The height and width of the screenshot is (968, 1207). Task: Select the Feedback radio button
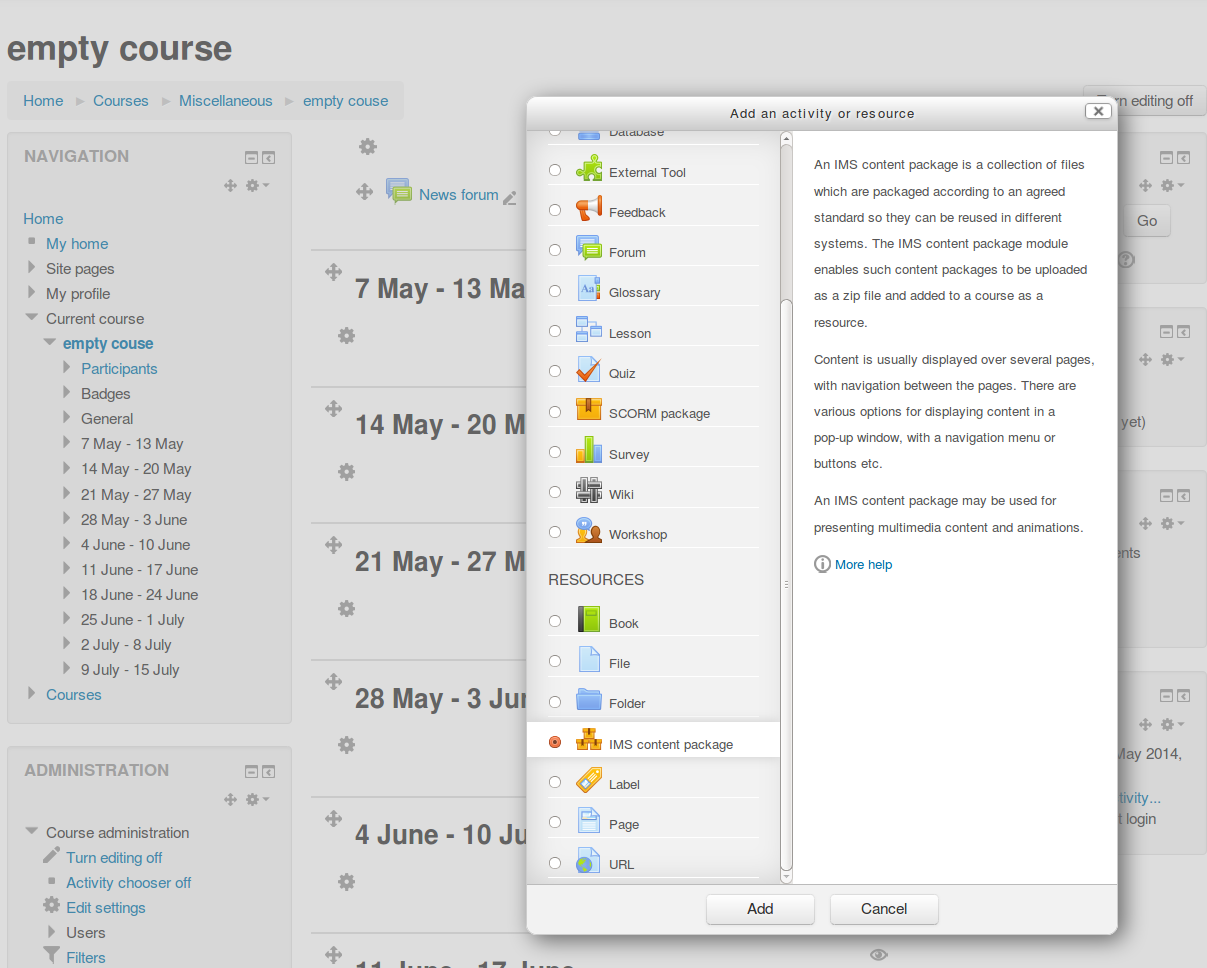click(555, 210)
